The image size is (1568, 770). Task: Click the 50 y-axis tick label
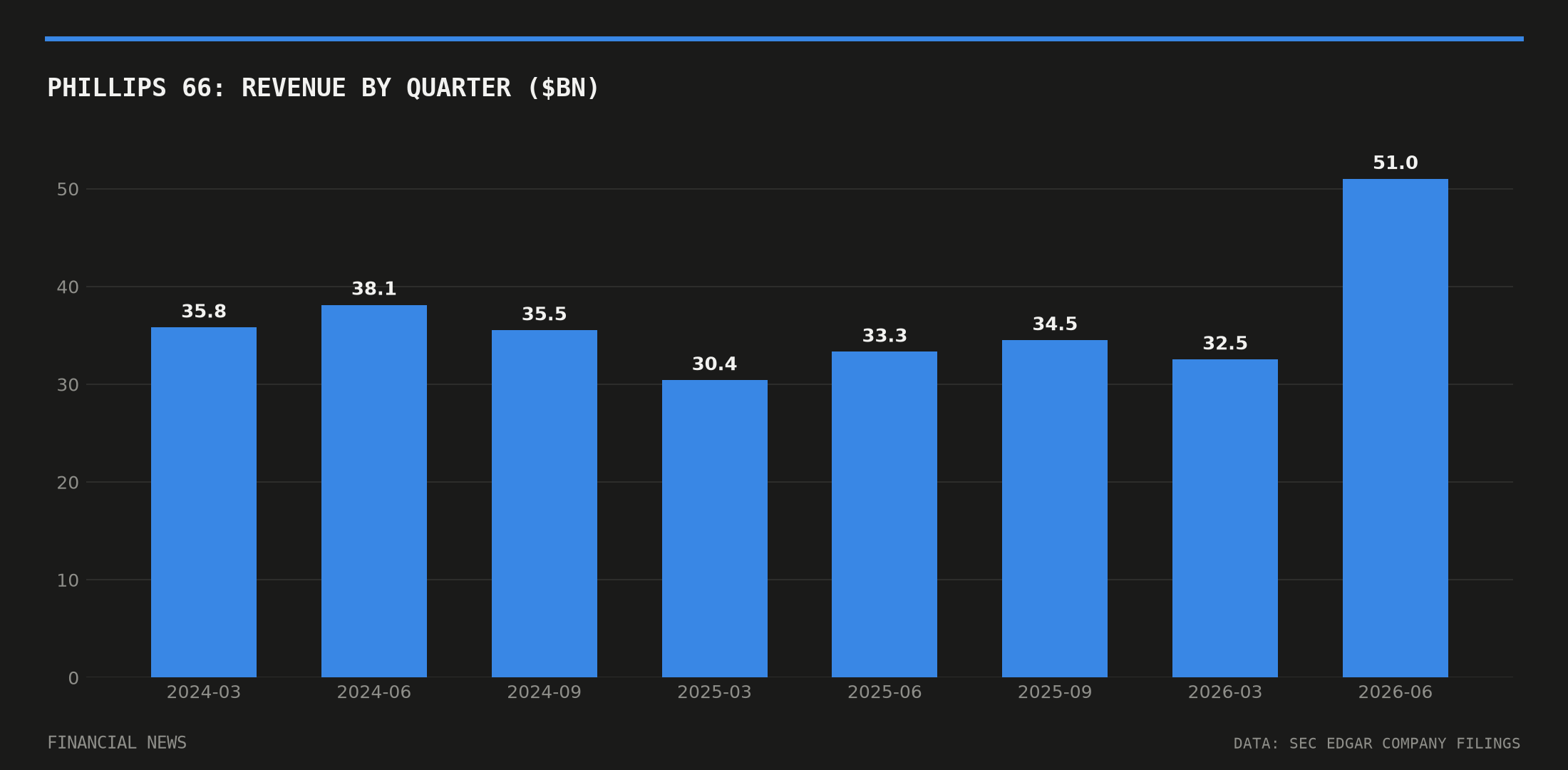coord(68,190)
